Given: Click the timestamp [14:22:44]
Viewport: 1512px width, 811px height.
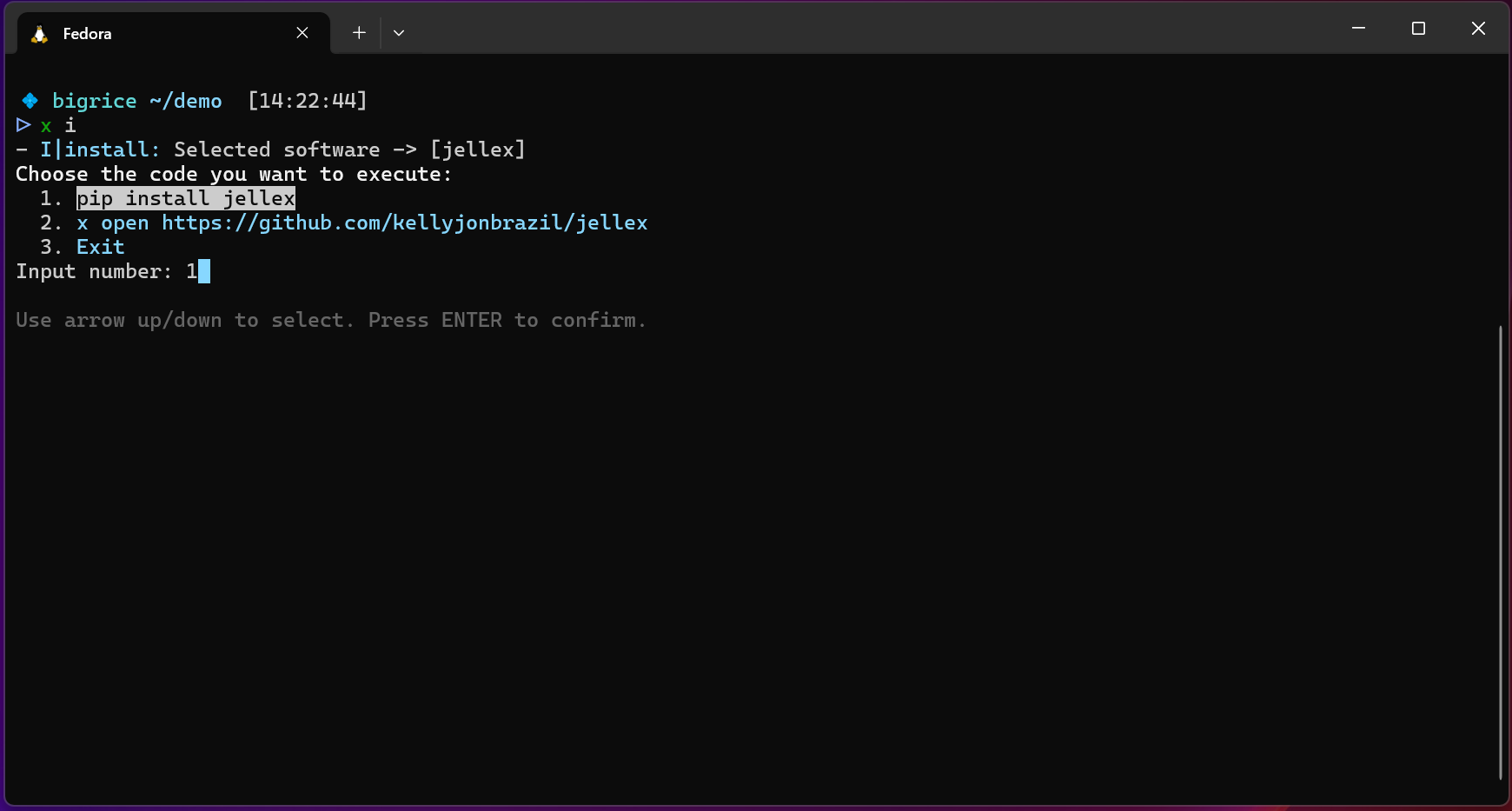Looking at the screenshot, I should click(308, 101).
